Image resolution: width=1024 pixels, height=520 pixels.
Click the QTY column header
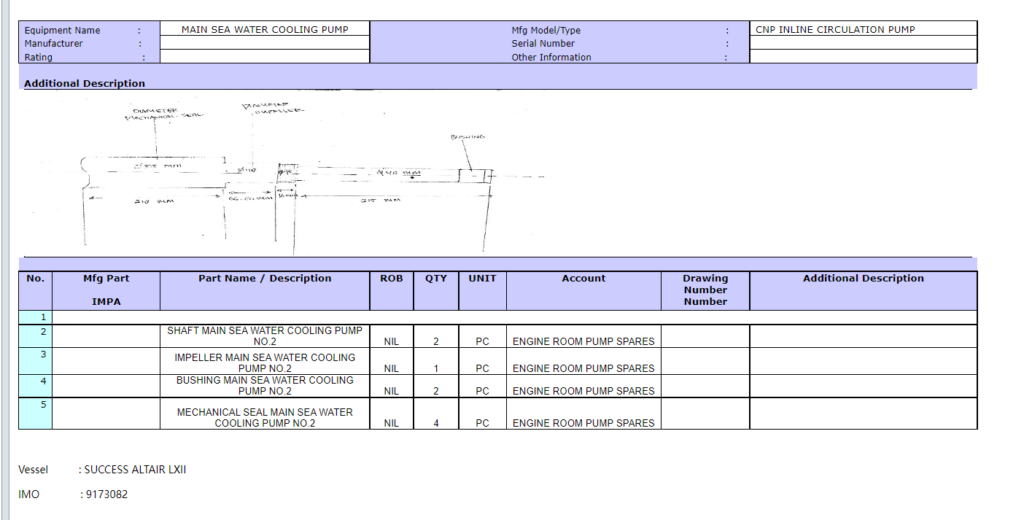tap(435, 279)
